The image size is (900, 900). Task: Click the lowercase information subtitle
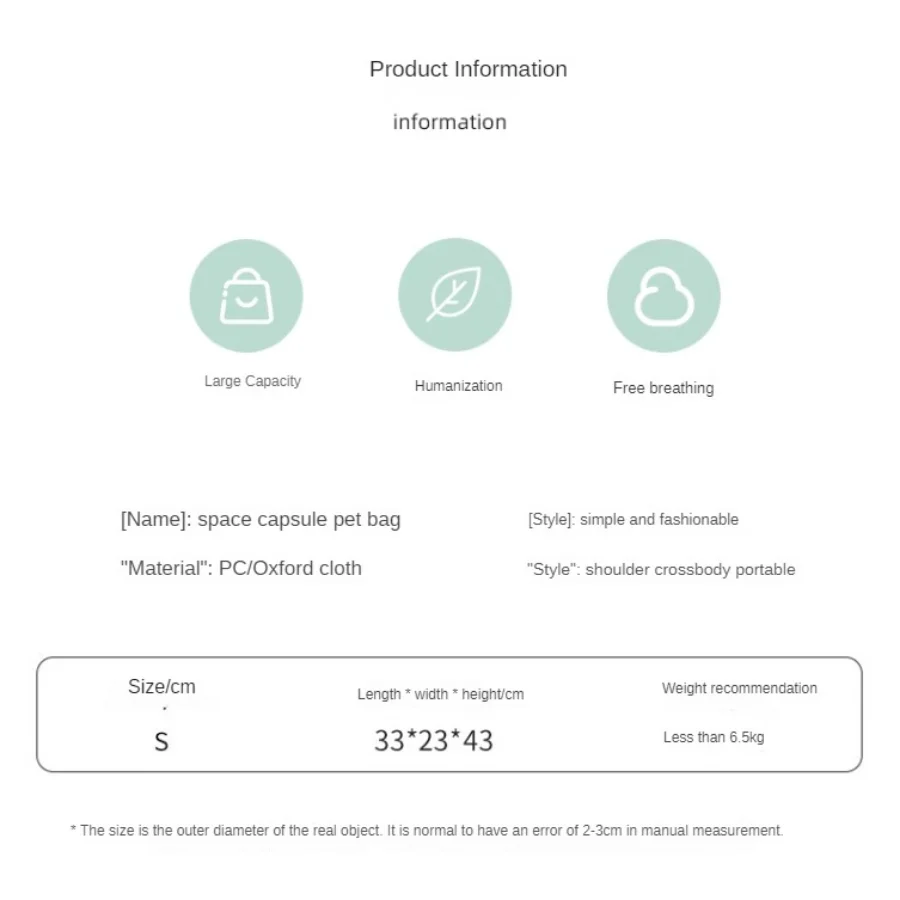[450, 122]
